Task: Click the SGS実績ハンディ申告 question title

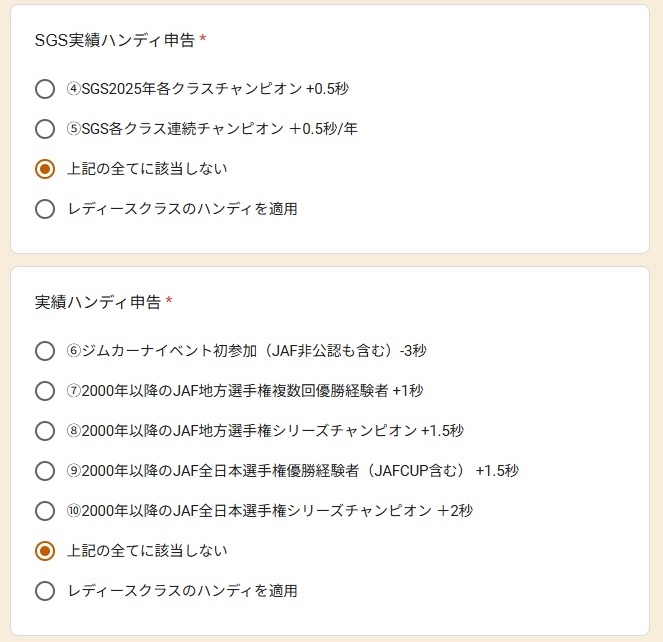Action: point(114,40)
